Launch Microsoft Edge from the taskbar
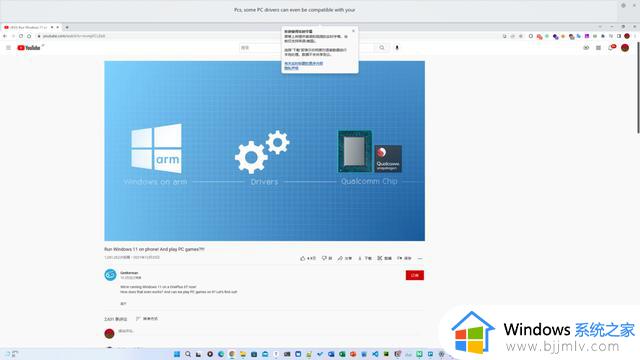This screenshot has height=360, width=640. (221, 354)
